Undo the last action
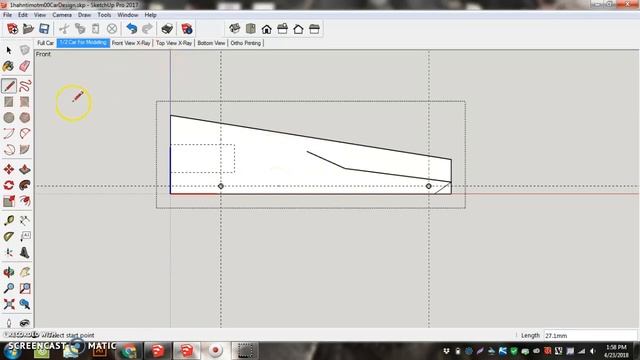The image size is (640, 360). tap(131, 29)
